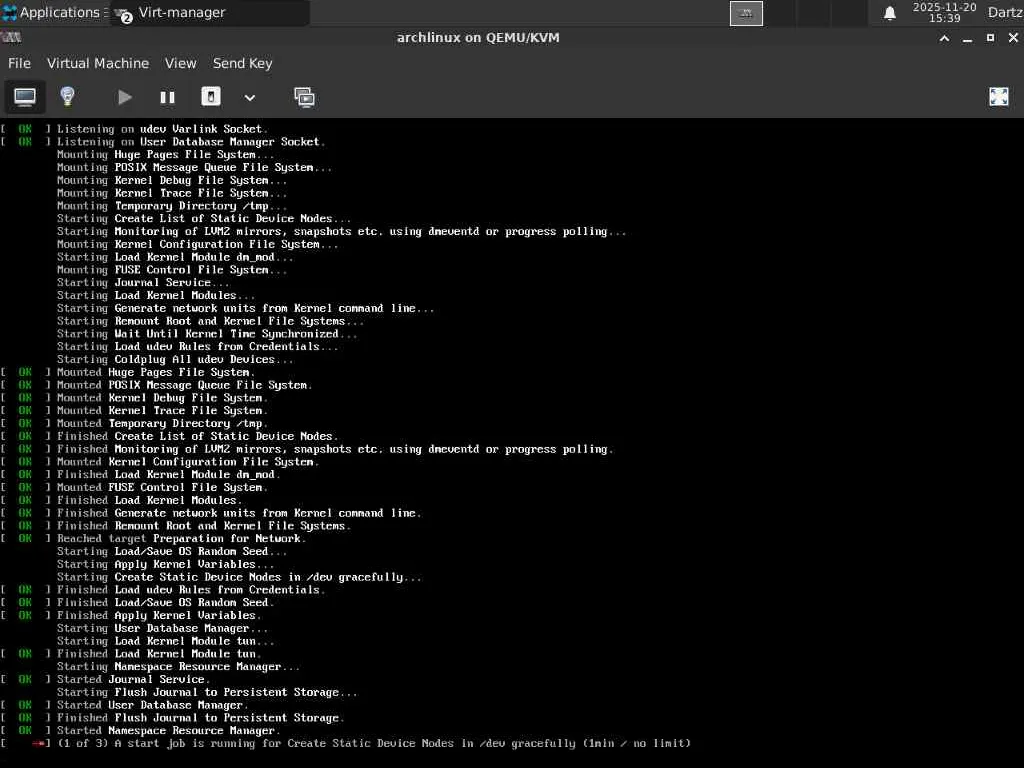1024x768 pixels.
Task: Switch the console to fullscreen
Action: (x=999, y=97)
